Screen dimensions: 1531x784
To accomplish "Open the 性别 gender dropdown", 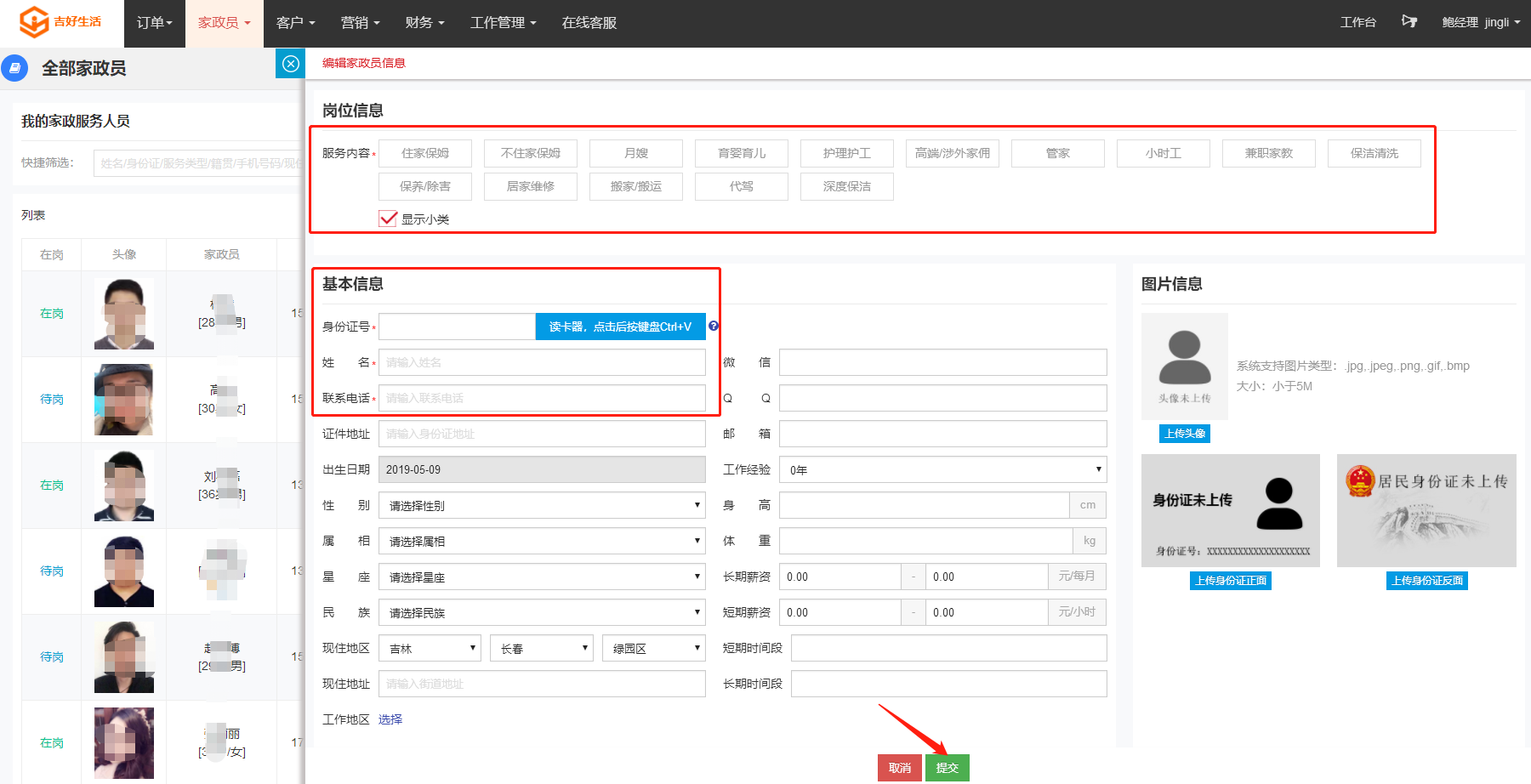I will [x=542, y=505].
